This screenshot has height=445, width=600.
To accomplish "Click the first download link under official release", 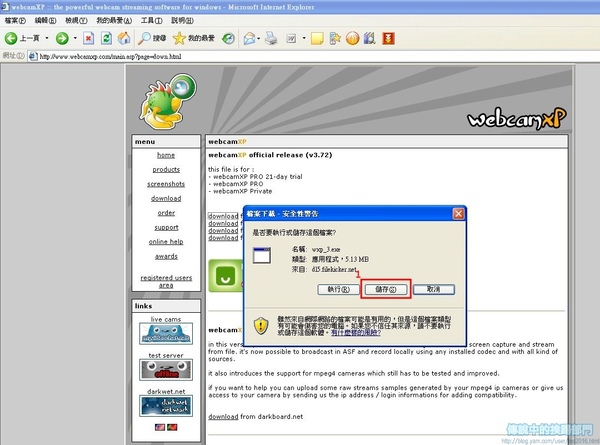I will pos(223,216).
